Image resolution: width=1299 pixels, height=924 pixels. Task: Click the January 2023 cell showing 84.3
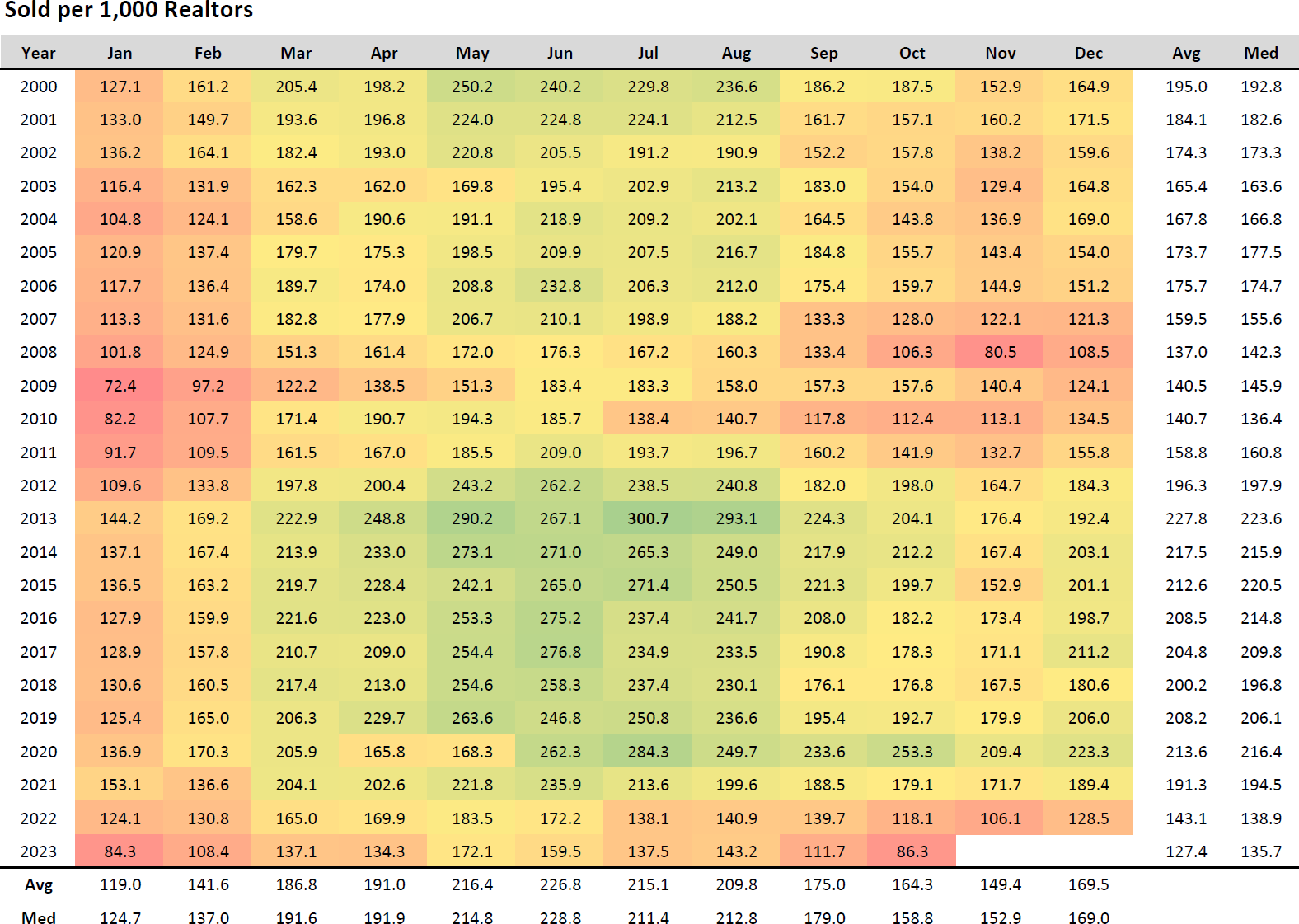pos(120,851)
